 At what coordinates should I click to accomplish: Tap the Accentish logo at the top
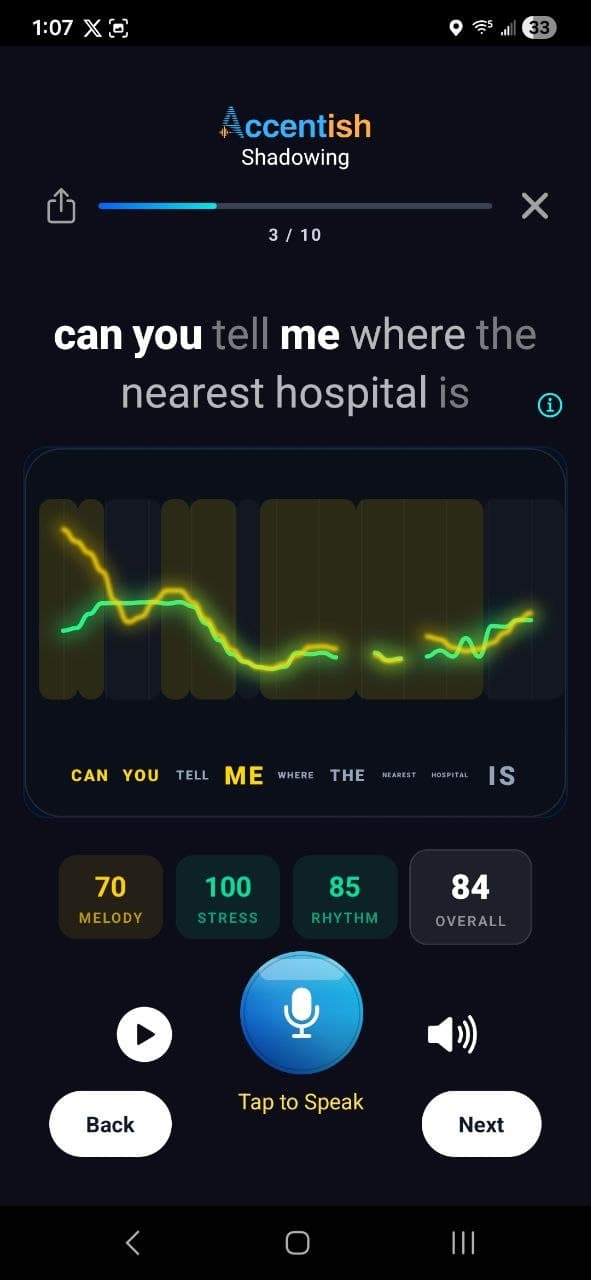point(295,126)
